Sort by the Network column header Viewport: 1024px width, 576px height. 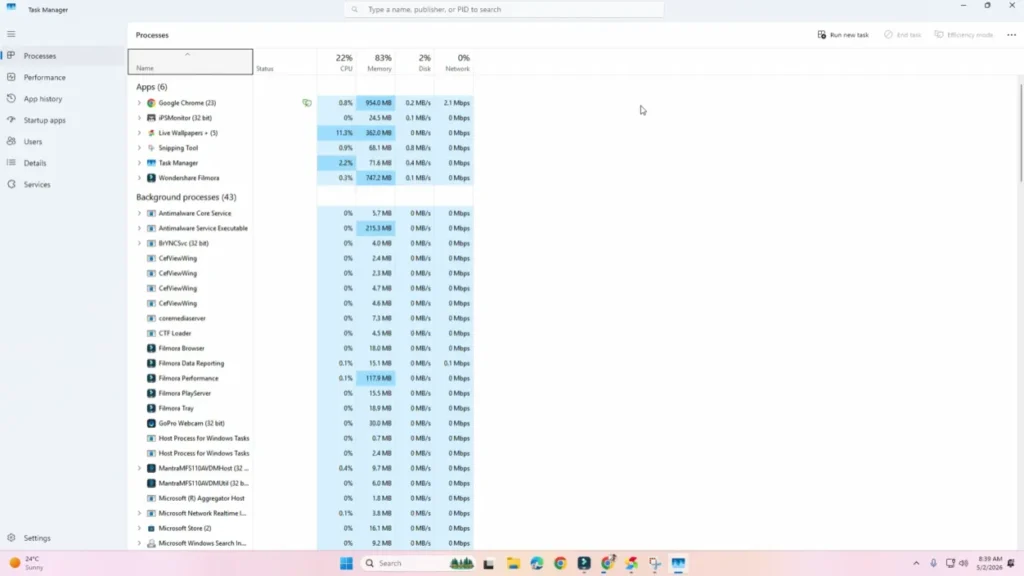[454, 61]
